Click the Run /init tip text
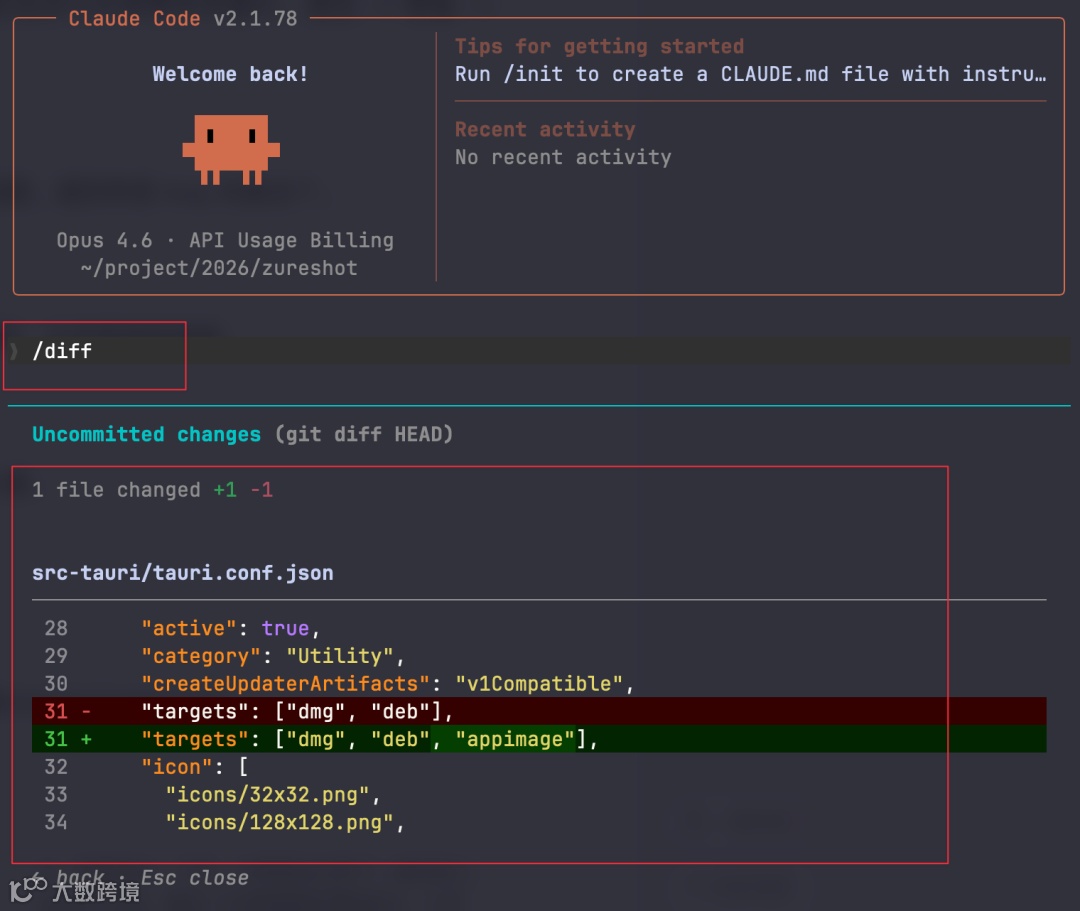Screen dimensions: 1080x911 pyautogui.click(x=750, y=74)
